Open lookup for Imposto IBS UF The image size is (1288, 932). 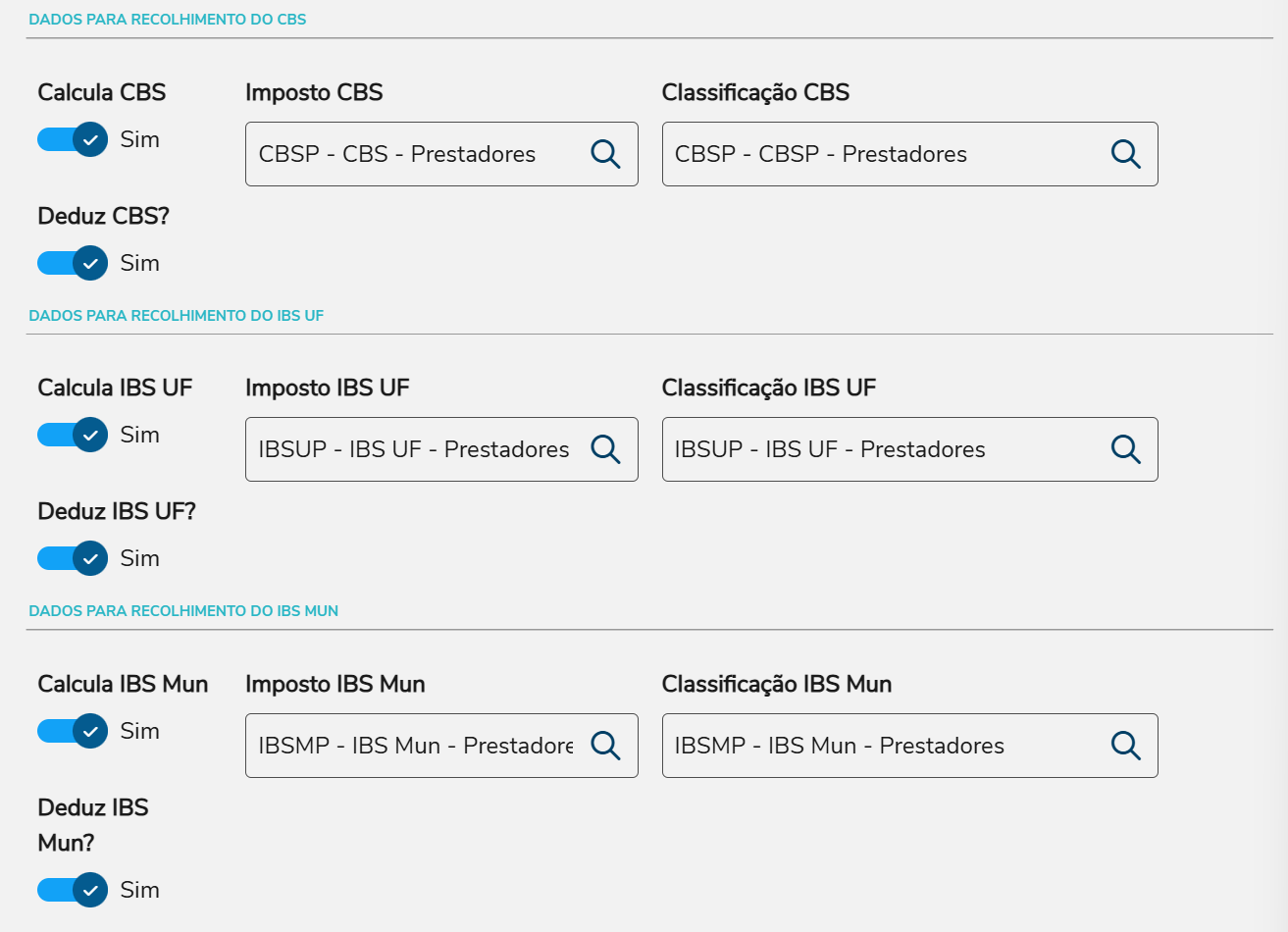605,449
